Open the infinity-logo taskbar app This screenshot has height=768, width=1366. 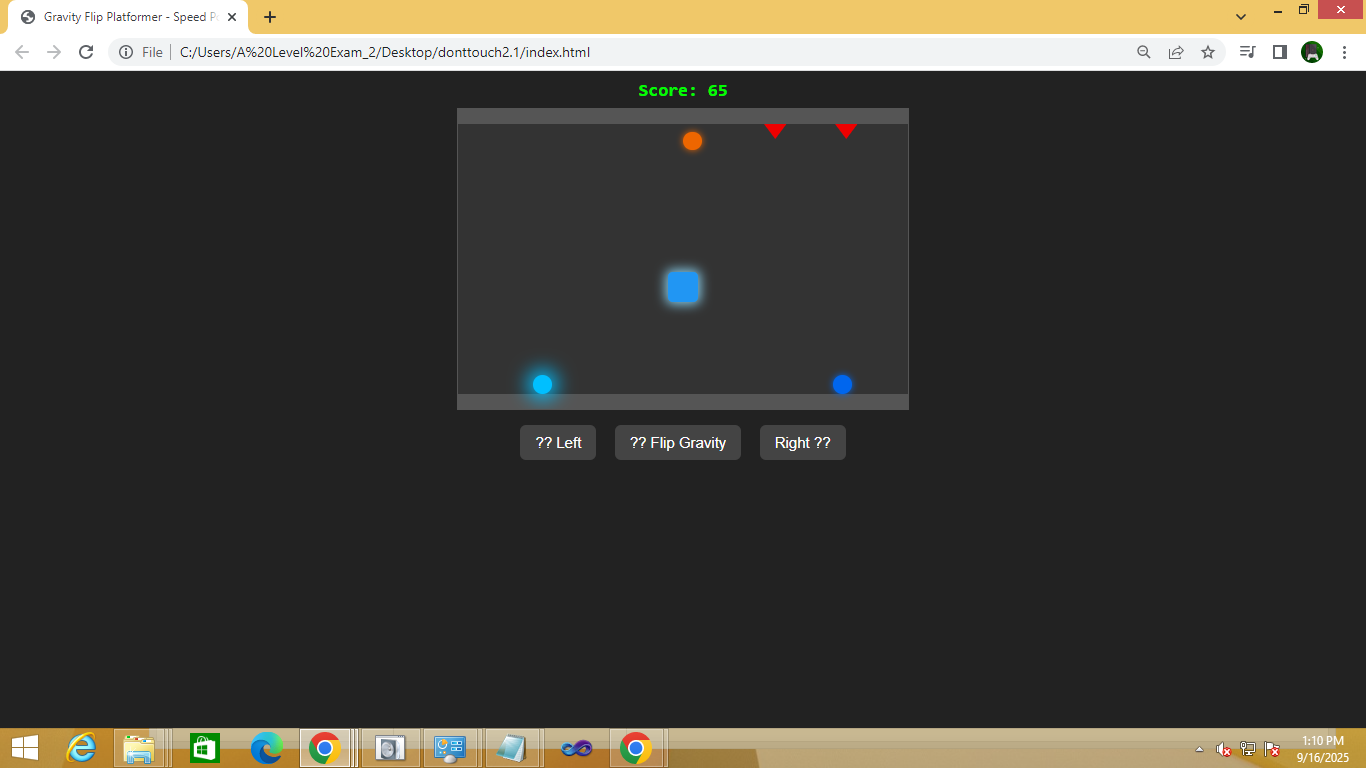click(x=577, y=747)
